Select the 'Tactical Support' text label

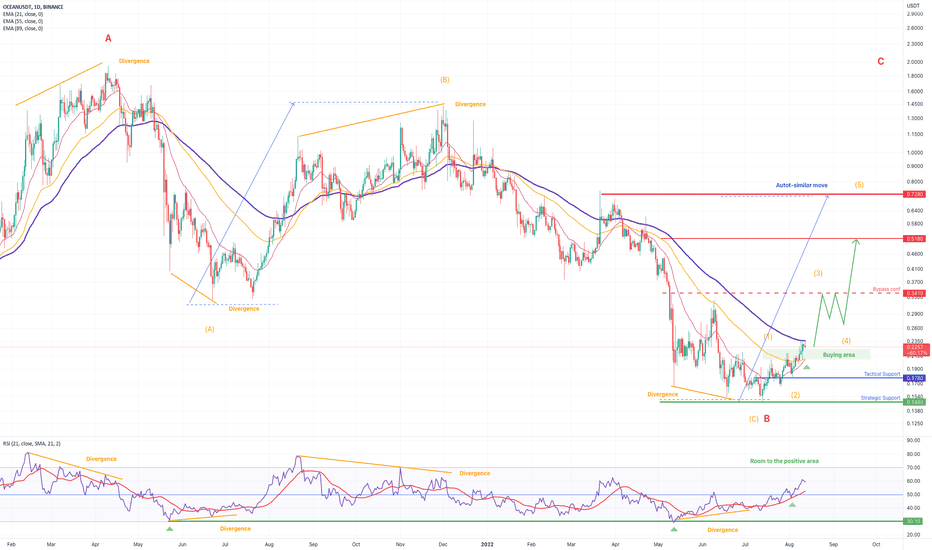[x=882, y=374]
